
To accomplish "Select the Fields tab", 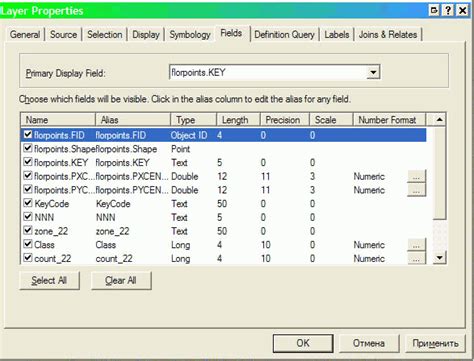I will pos(231,33).
